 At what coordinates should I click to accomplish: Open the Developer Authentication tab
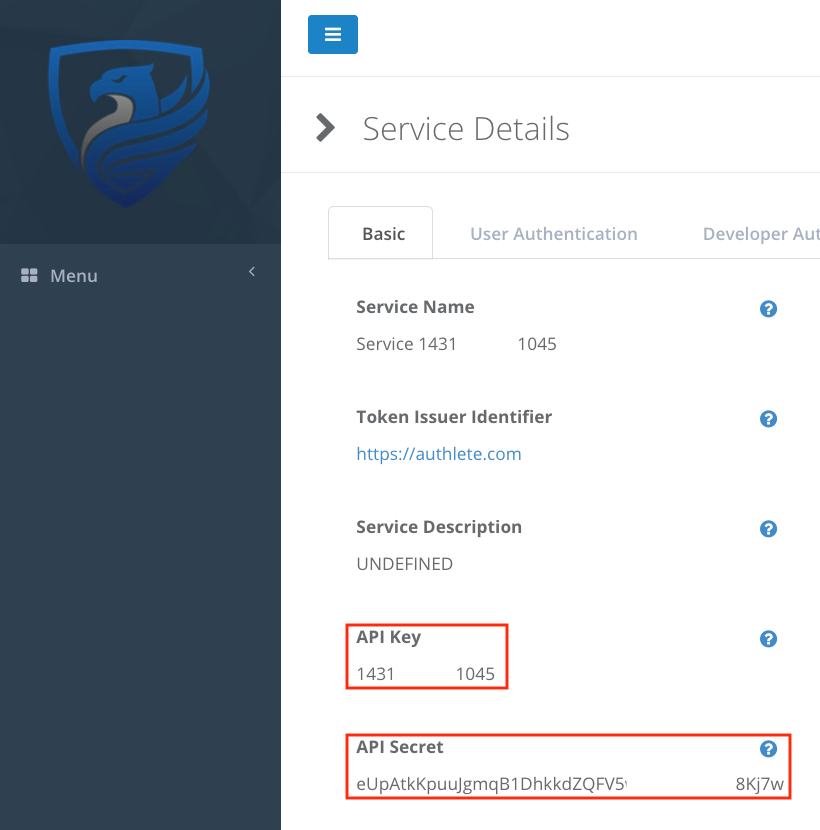click(760, 234)
